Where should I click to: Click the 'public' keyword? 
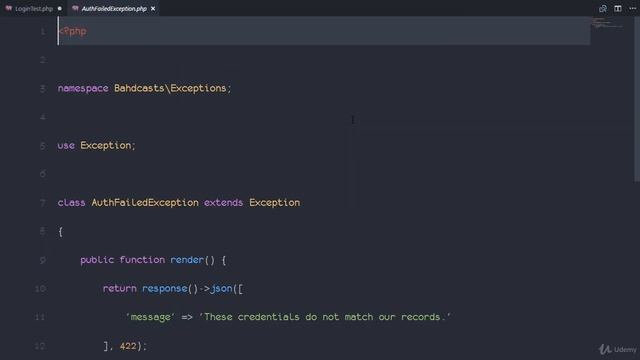[x=97, y=260]
